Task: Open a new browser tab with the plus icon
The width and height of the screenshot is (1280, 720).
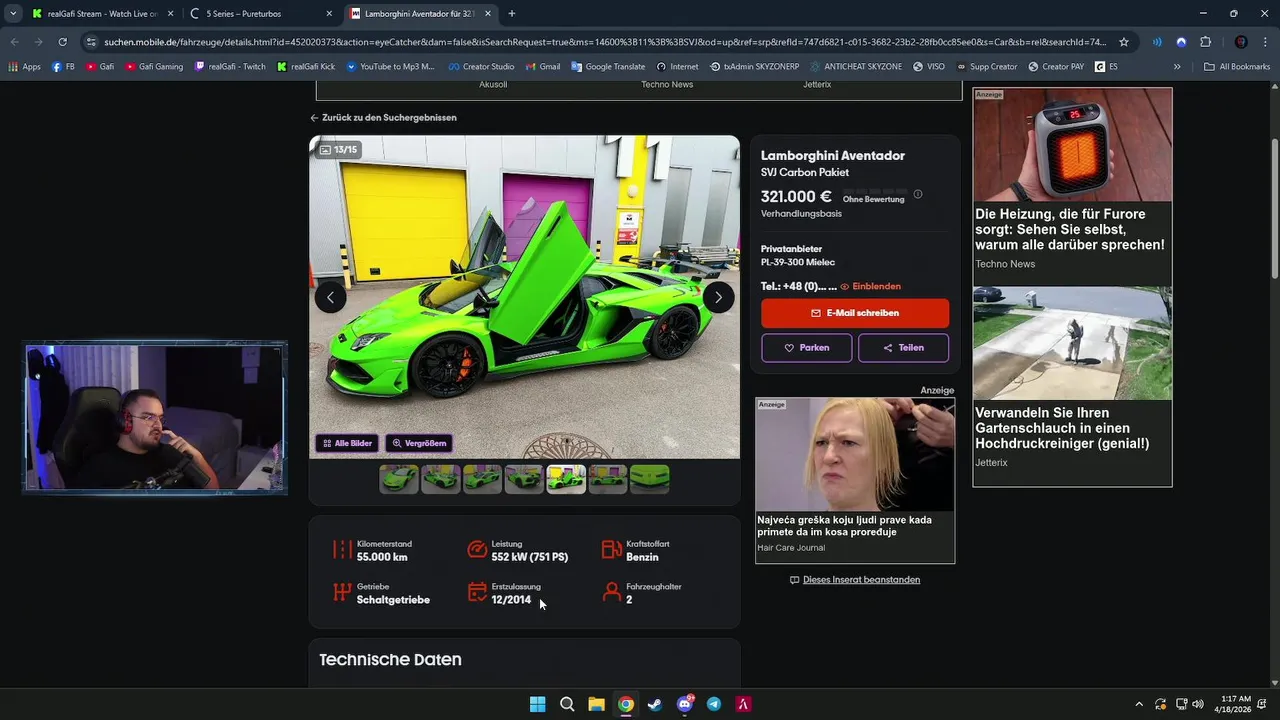Action: 512,14
